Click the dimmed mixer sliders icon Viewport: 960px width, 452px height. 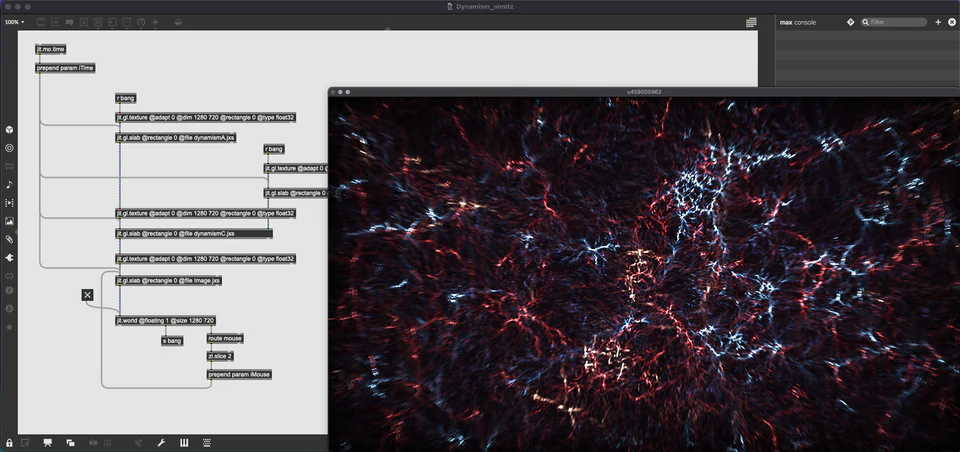click(x=108, y=443)
